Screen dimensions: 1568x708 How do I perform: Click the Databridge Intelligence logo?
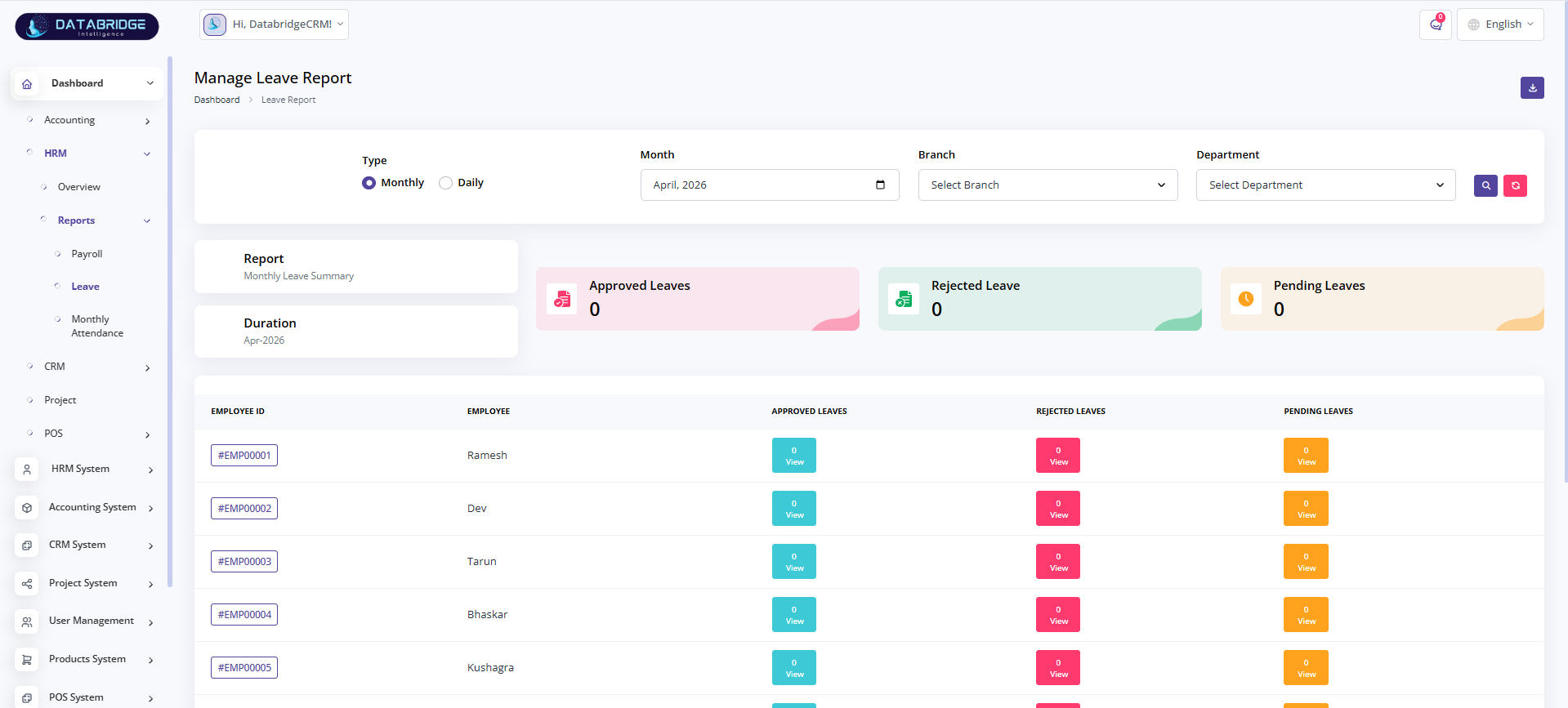coord(87,26)
